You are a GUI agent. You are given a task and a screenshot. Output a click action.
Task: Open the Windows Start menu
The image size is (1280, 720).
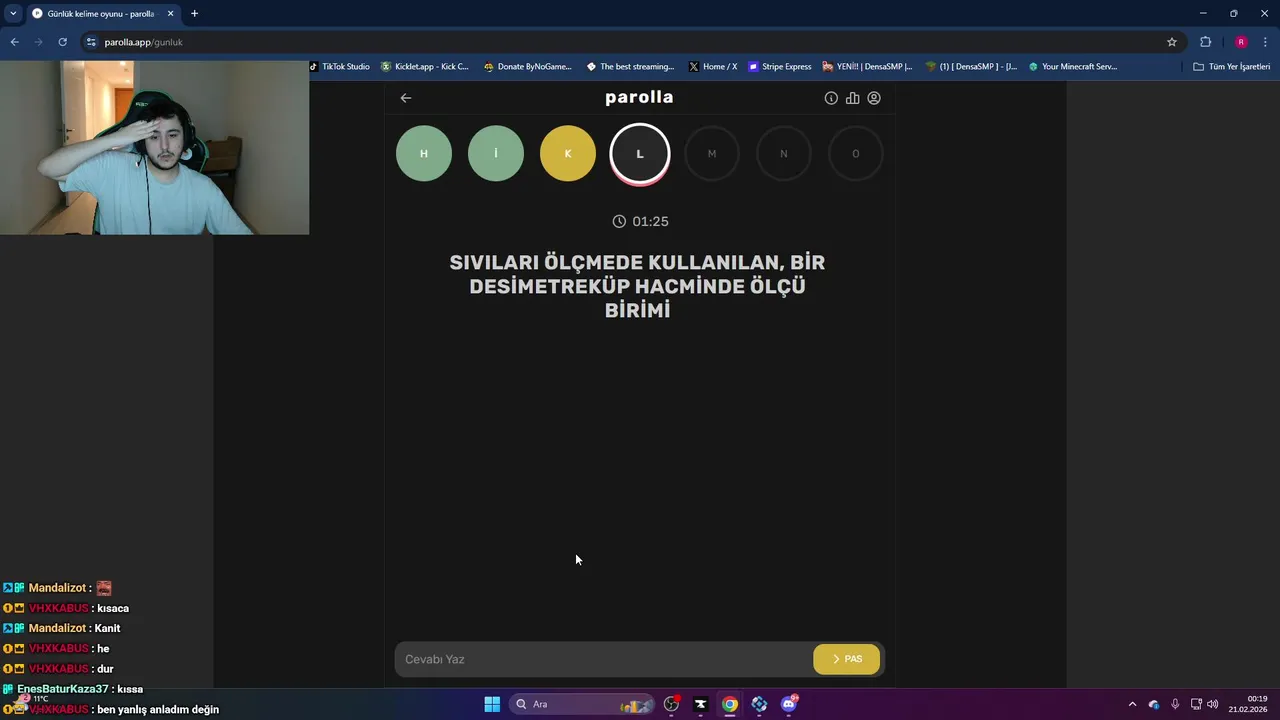(492, 704)
